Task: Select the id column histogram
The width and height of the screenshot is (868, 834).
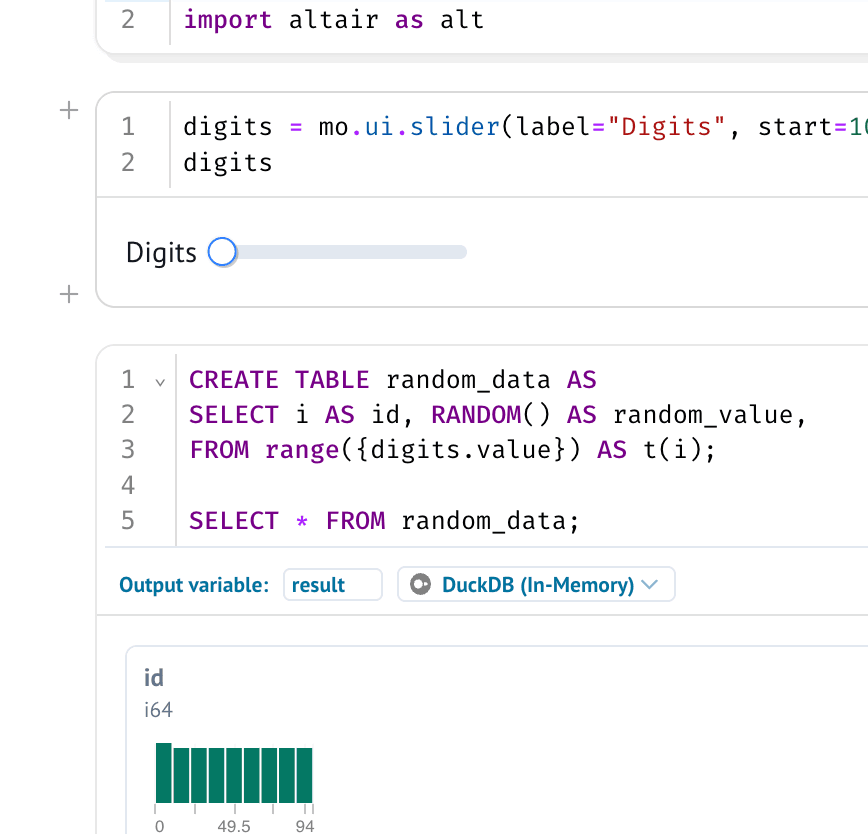Action: 235,770
